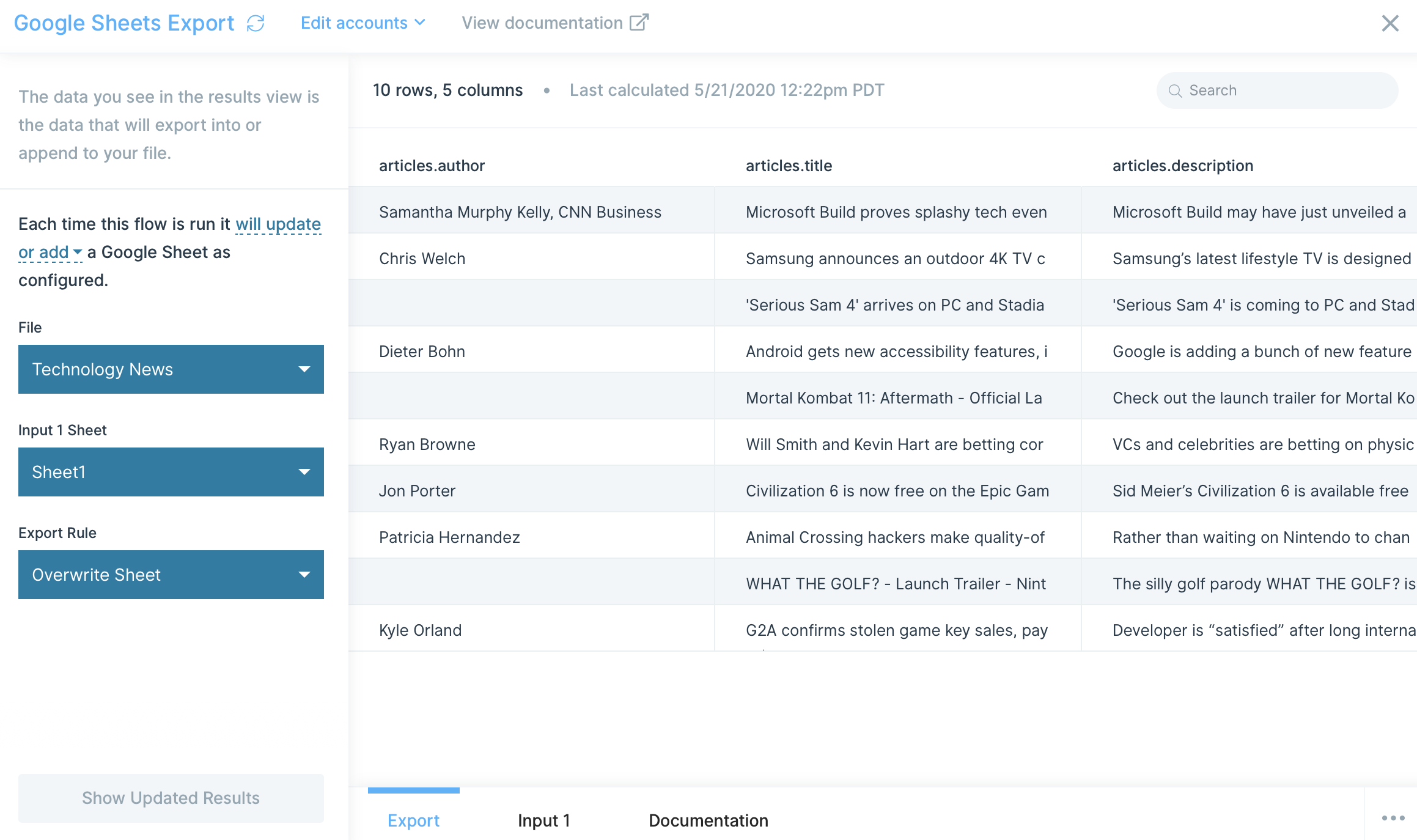Open the Sheet1 dropdown under Input 1 Sheet
Image resolution: width=1417 pixels, height=840 pixels.
(x=171, y=472)
